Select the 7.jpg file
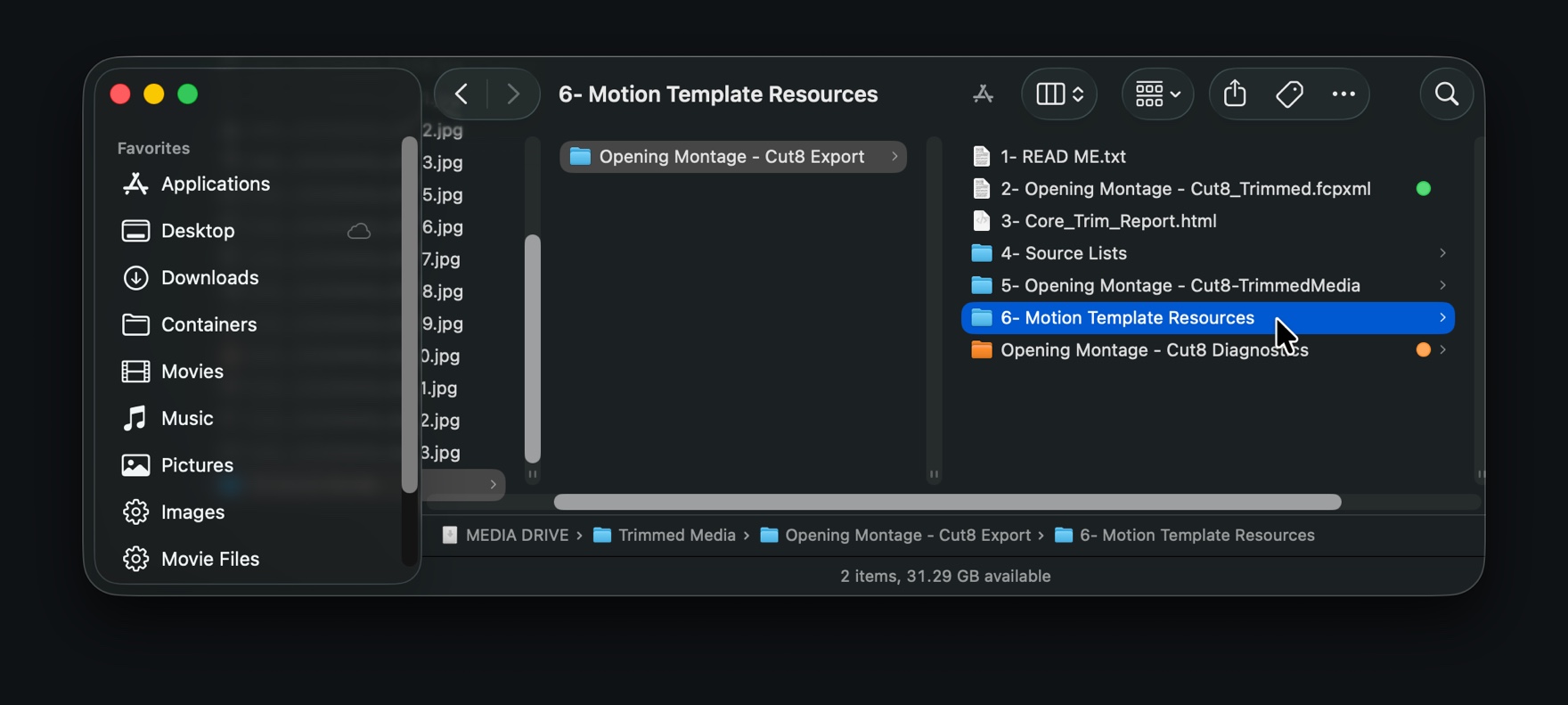 tap(442, 259)
